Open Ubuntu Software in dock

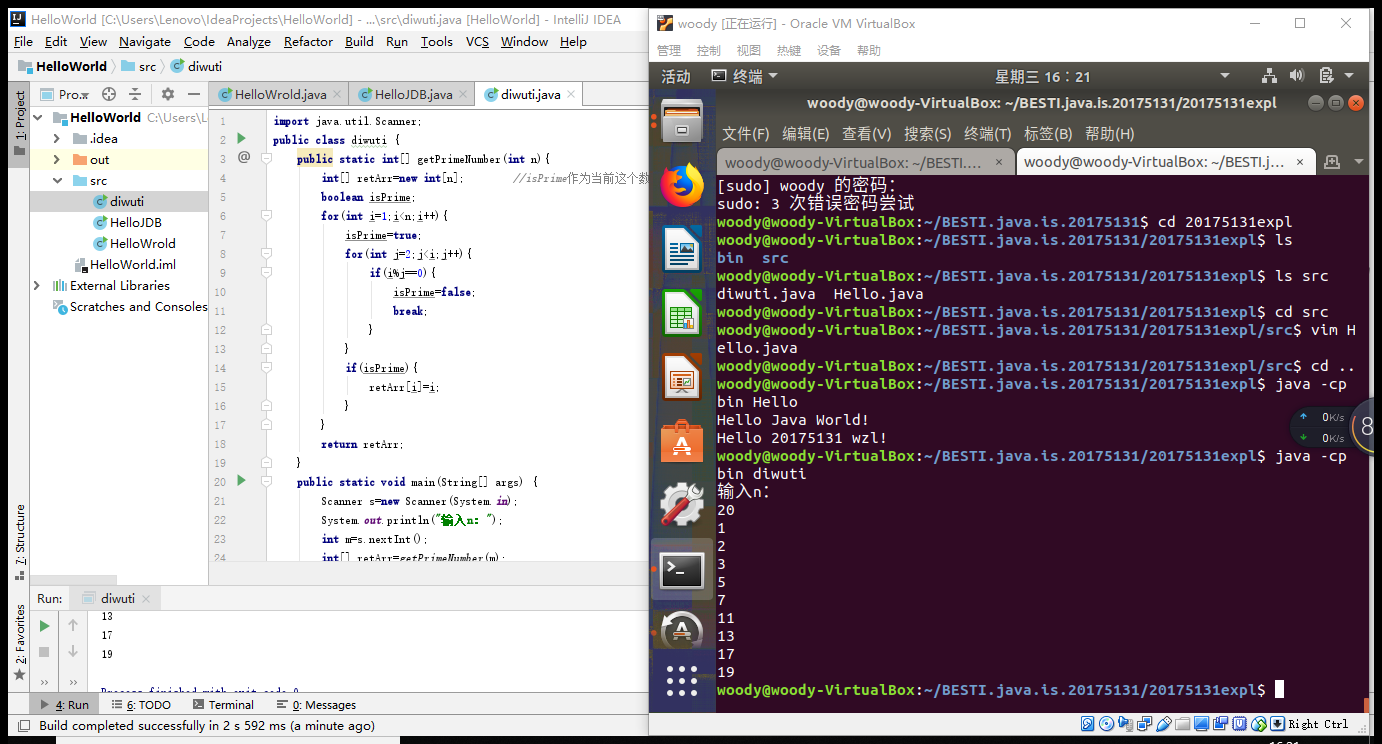point(682,441)
